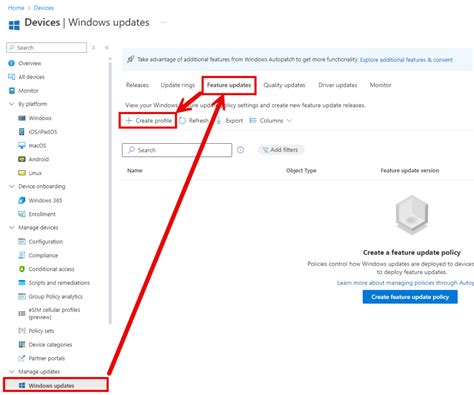
Task: Click the Refresh toolbar button
Action: pyautogui.click(x=194, y=120)
